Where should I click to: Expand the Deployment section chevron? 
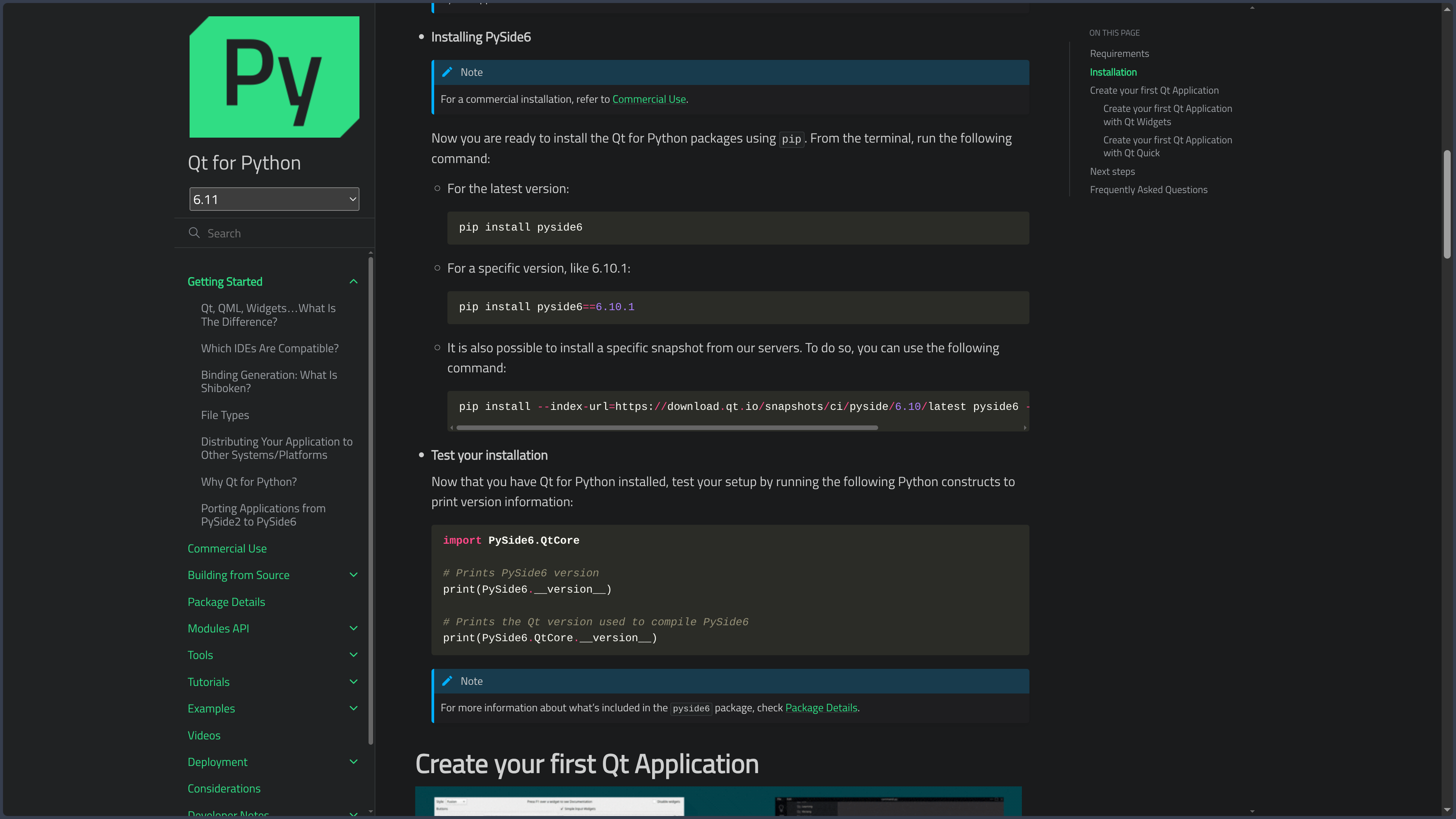tap(354, 762)
